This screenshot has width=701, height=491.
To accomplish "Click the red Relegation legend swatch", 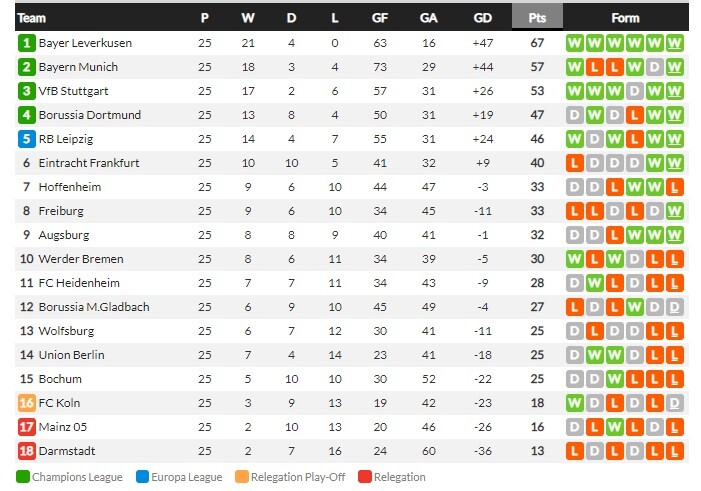I will [363, 477].
